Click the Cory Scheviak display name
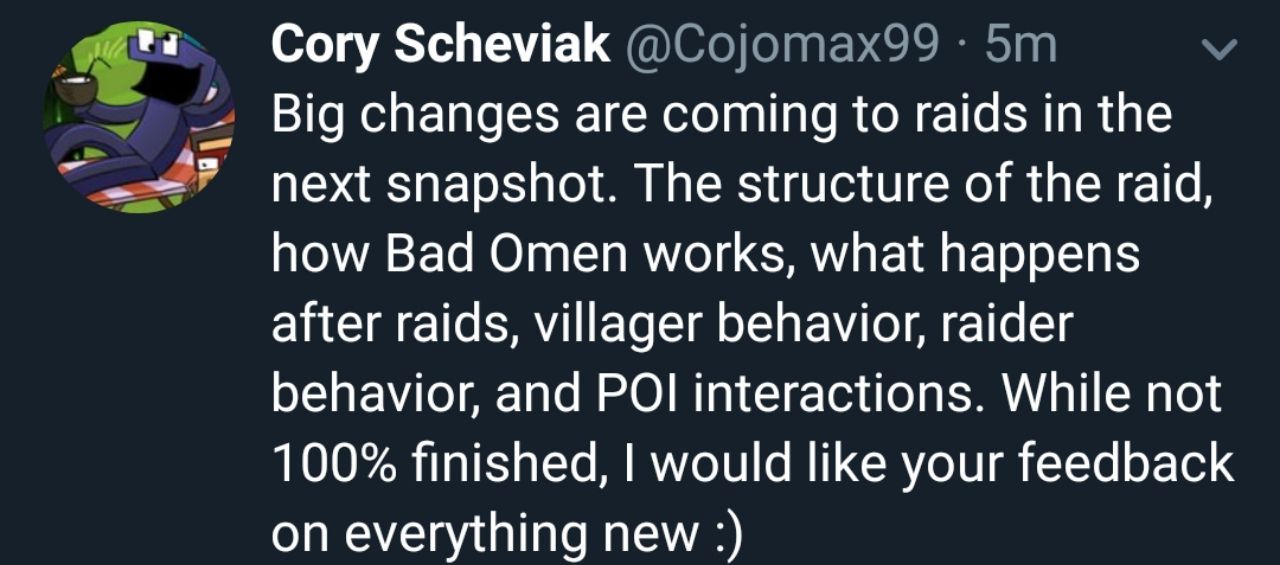The width and height of the screenshot is (1280, 565). (x=441, y=45)
